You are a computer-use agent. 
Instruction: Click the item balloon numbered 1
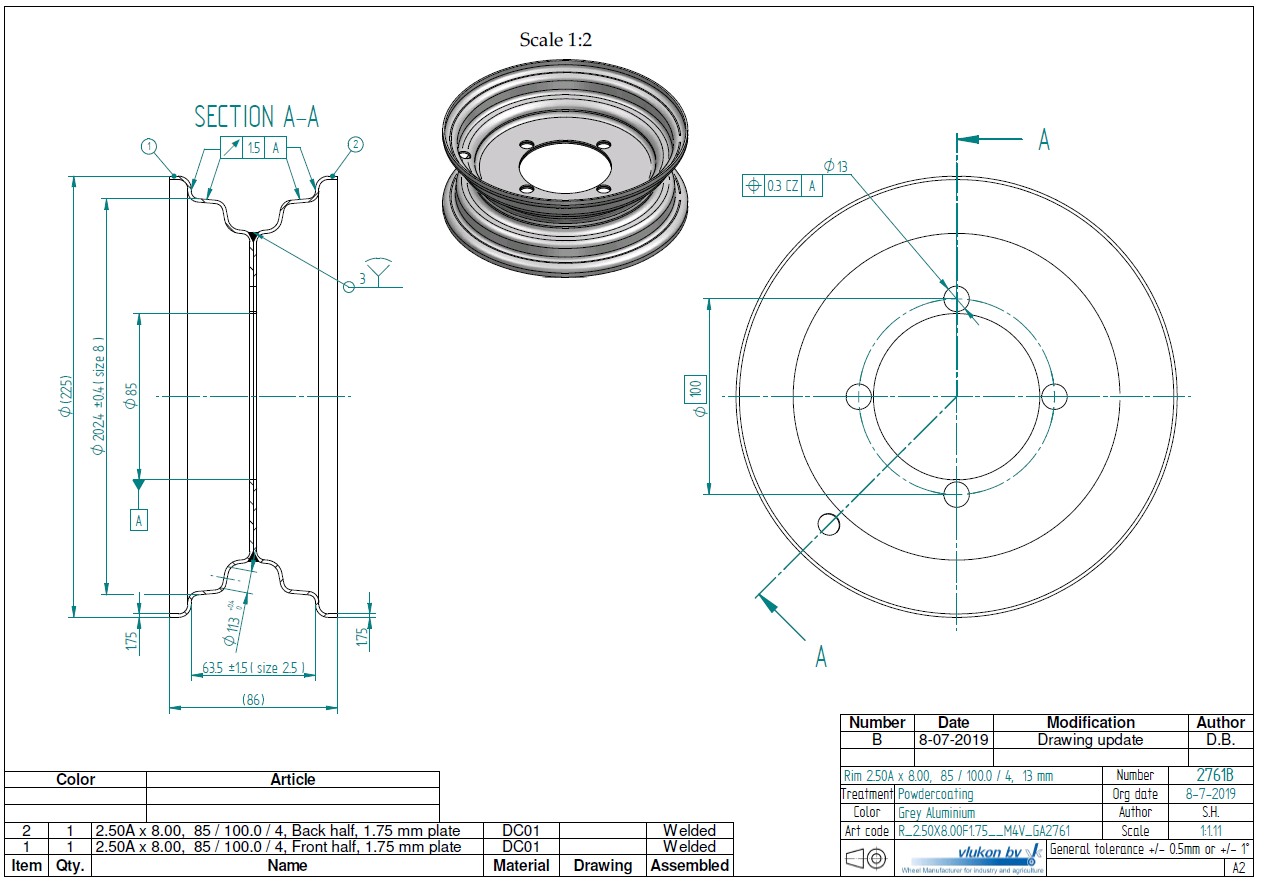point(149,146)
